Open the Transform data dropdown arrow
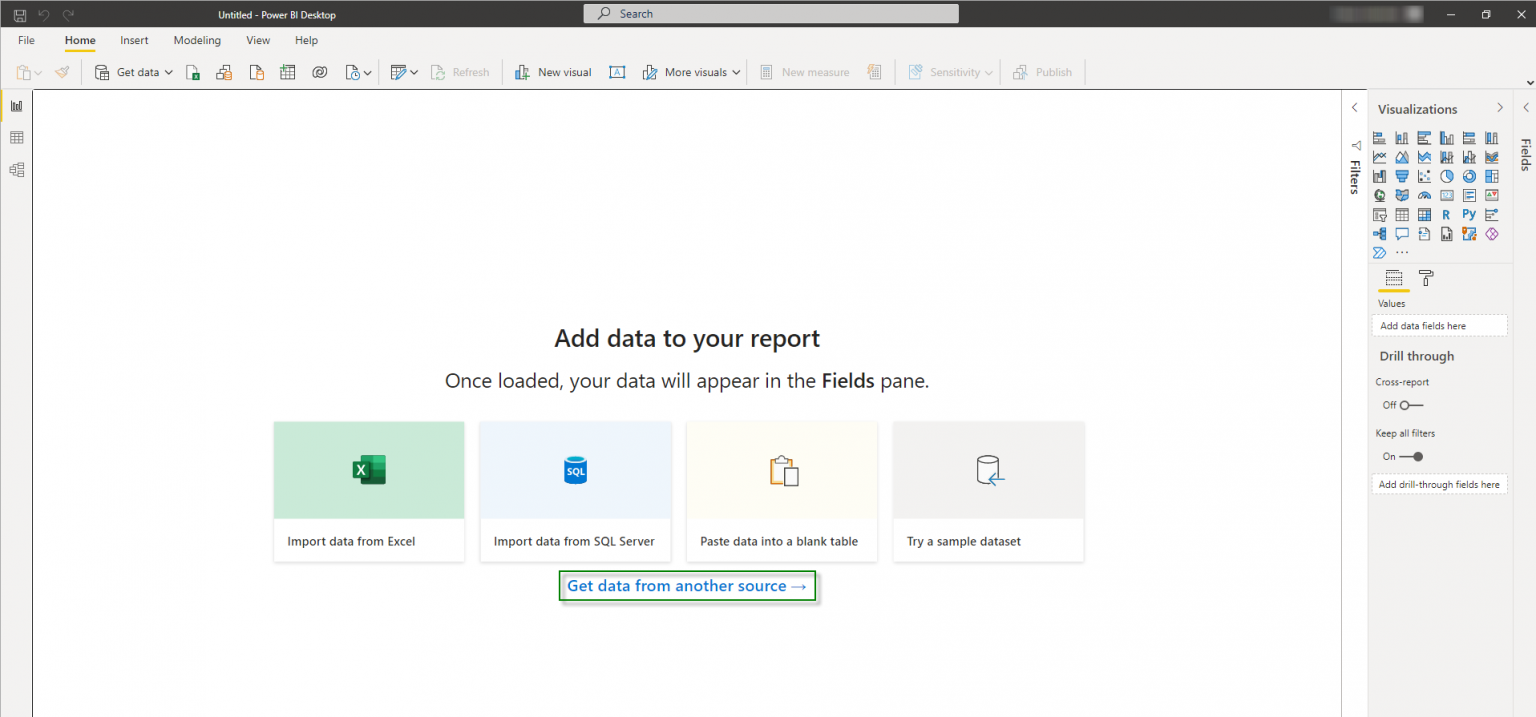Screen dimensions: 1536x717 412,71
